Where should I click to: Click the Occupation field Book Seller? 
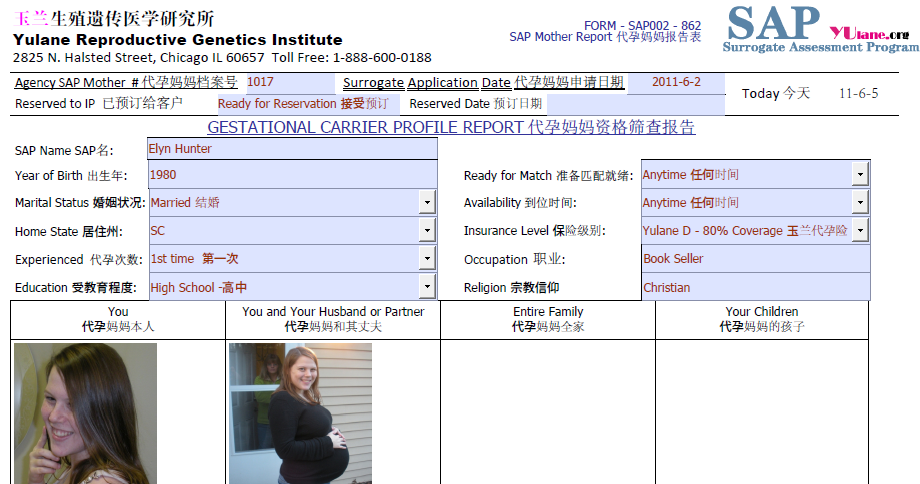756,259
